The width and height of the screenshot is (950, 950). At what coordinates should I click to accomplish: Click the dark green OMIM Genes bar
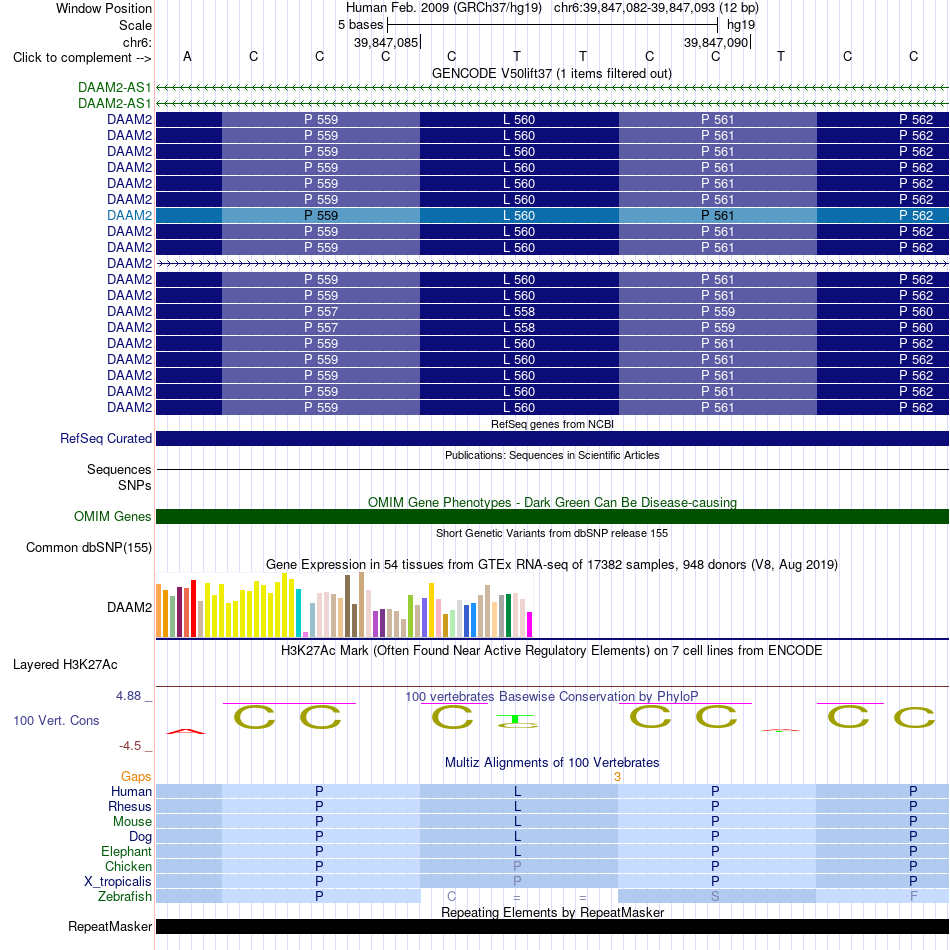pyautogui.click(x=552, y=516)
